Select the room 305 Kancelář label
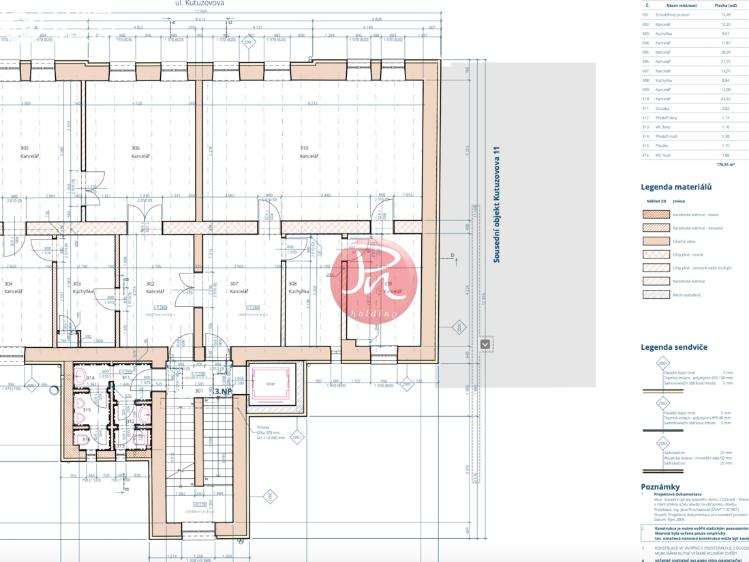The width and height of the screenshot is (749, 562). coord(25,152)
